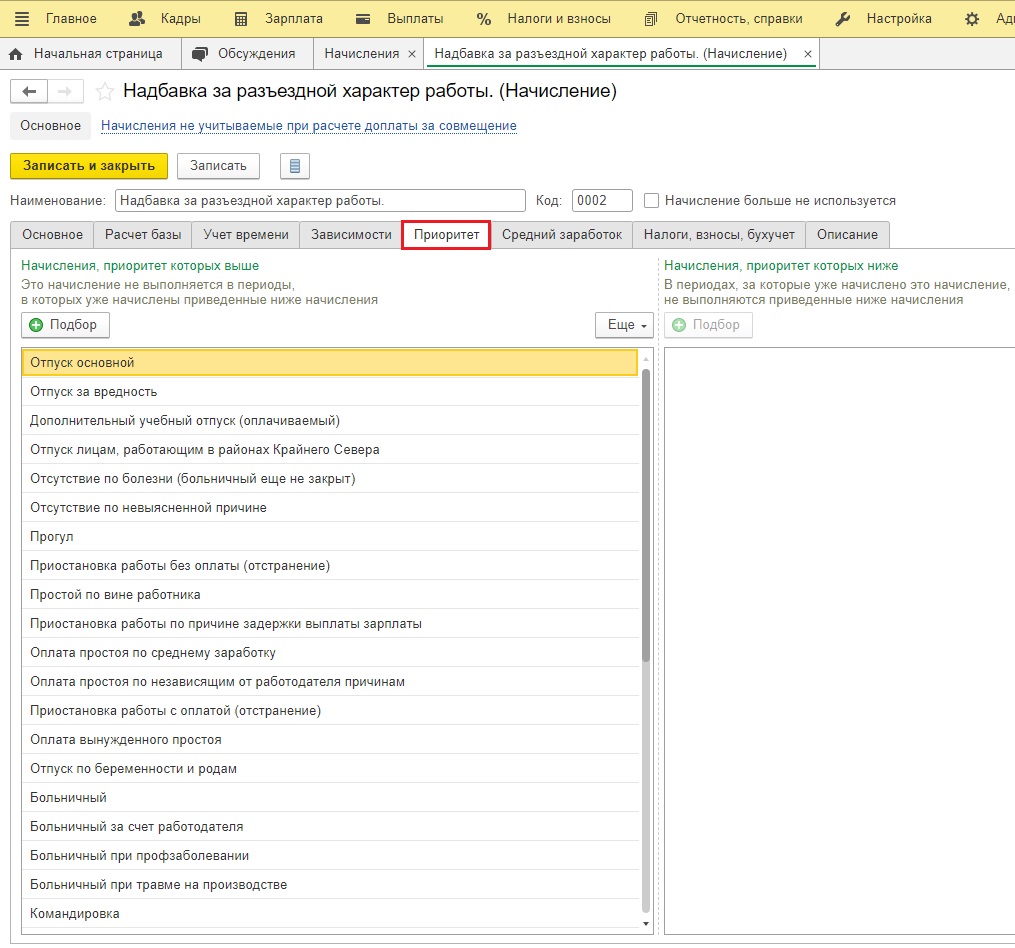Image resolution: width=1015 pixels, height=948 pixels.
Task: Click the disabled right Подбор button
Action: coord(708,325)
